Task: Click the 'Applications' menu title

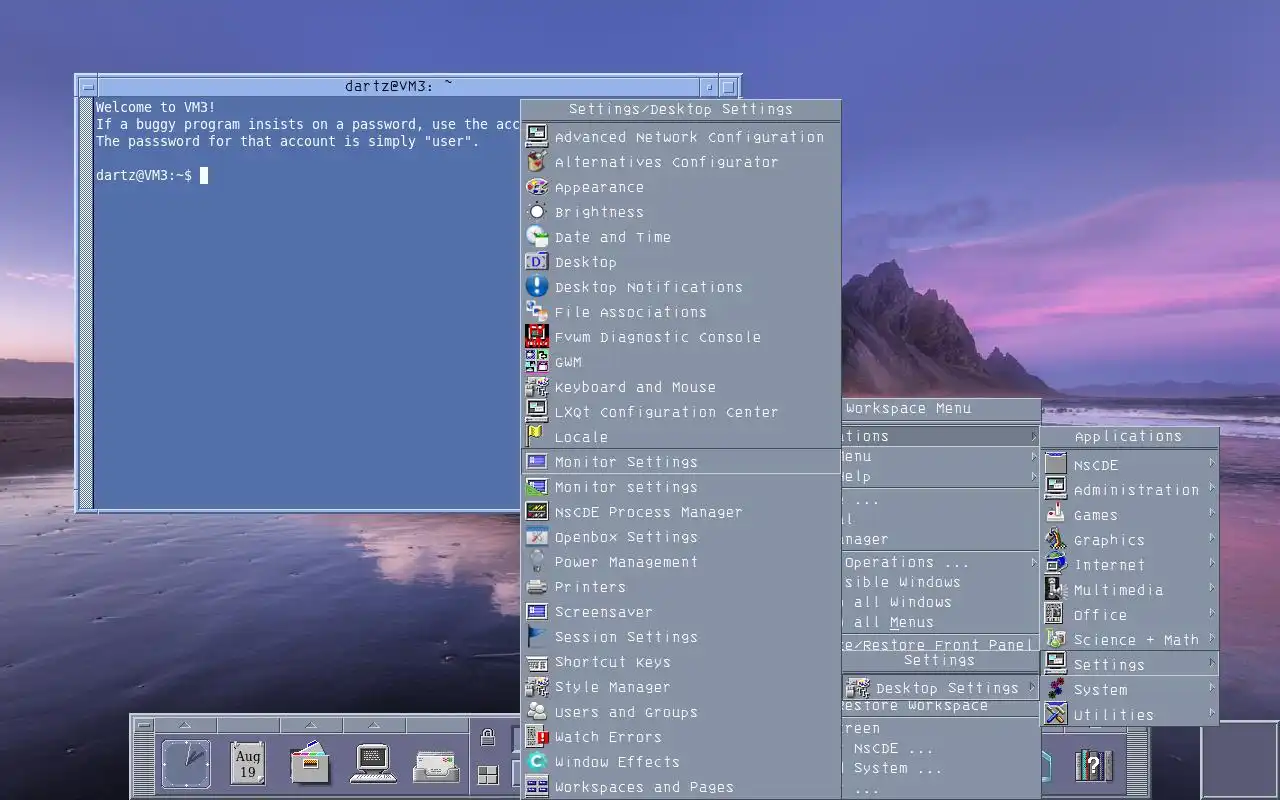Action: [1129, 436]
